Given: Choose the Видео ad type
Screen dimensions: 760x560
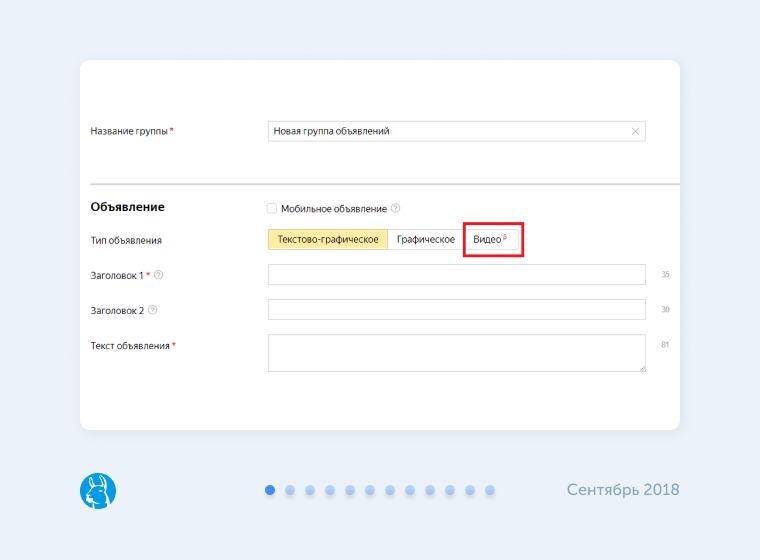Looking at the screenshot, I should 490,240.
